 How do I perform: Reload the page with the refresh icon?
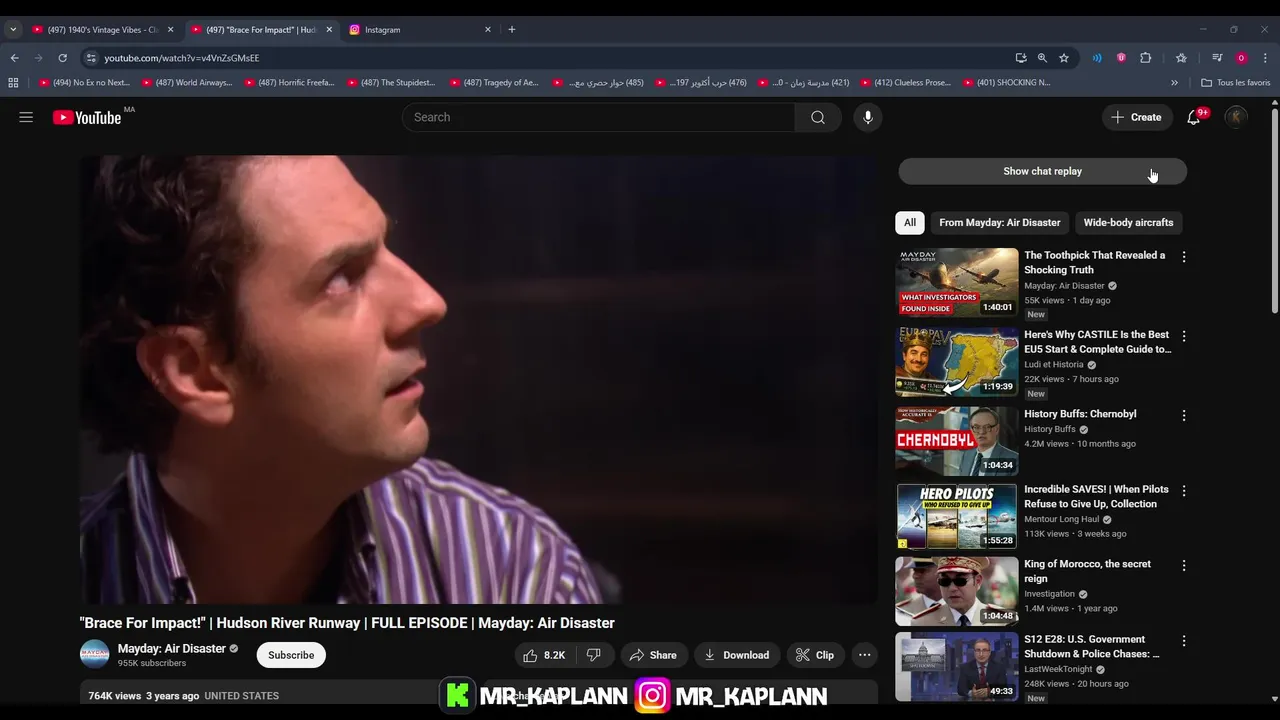(x=62, y=58)
